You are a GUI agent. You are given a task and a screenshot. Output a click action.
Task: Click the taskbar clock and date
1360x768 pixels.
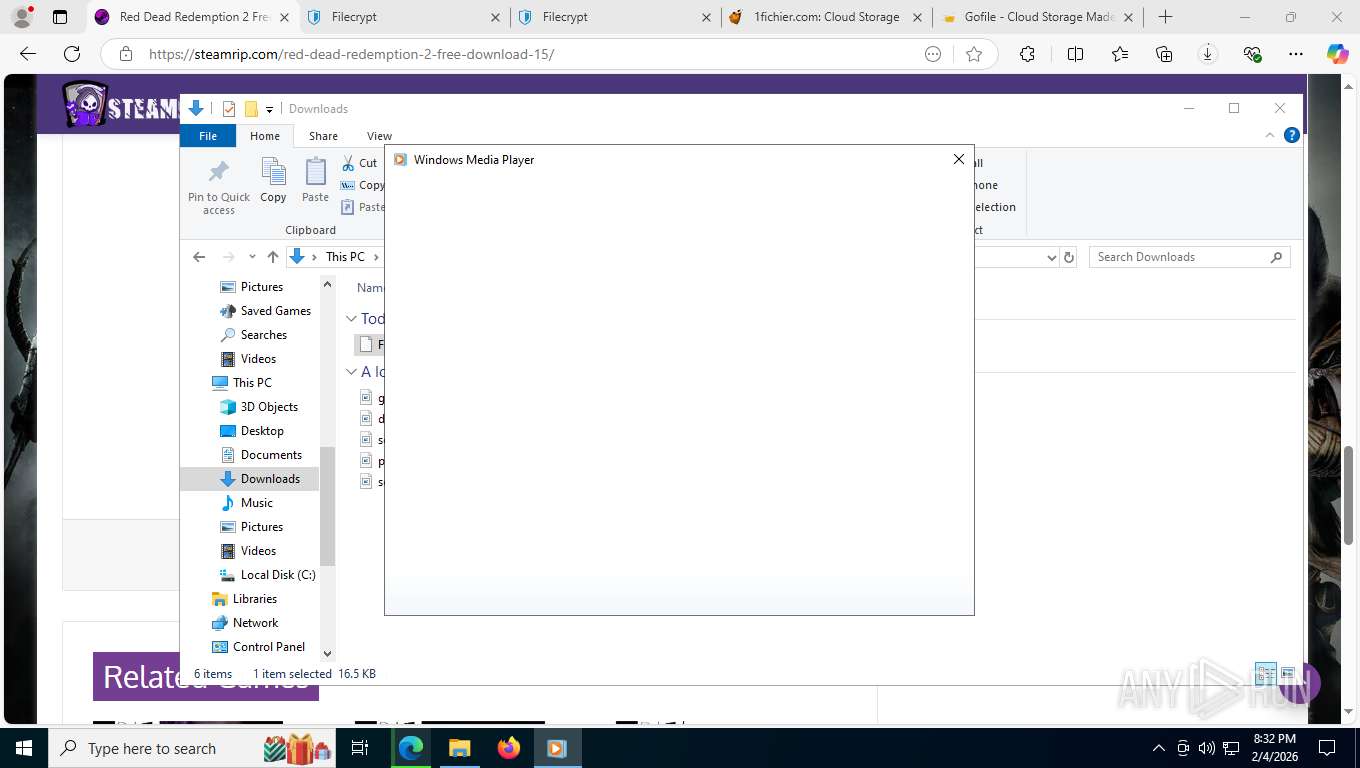(1274, 748)
